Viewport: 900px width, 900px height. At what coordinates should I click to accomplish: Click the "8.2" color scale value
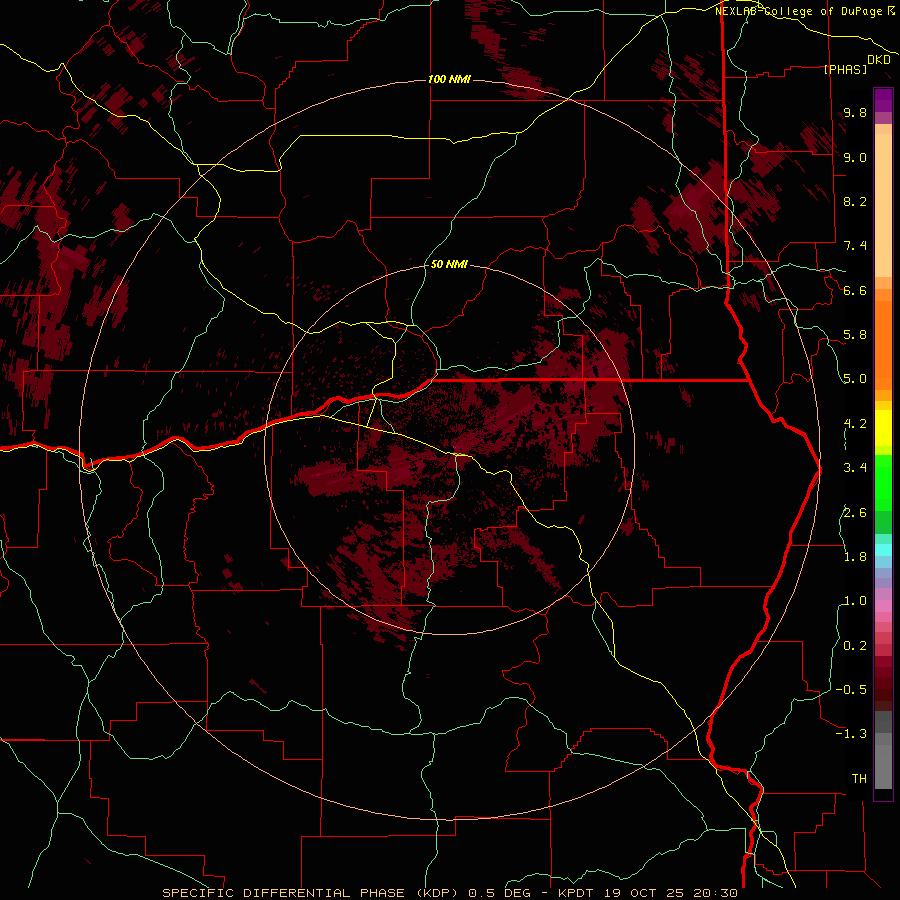pyautogui.click(x=855, y=201)
